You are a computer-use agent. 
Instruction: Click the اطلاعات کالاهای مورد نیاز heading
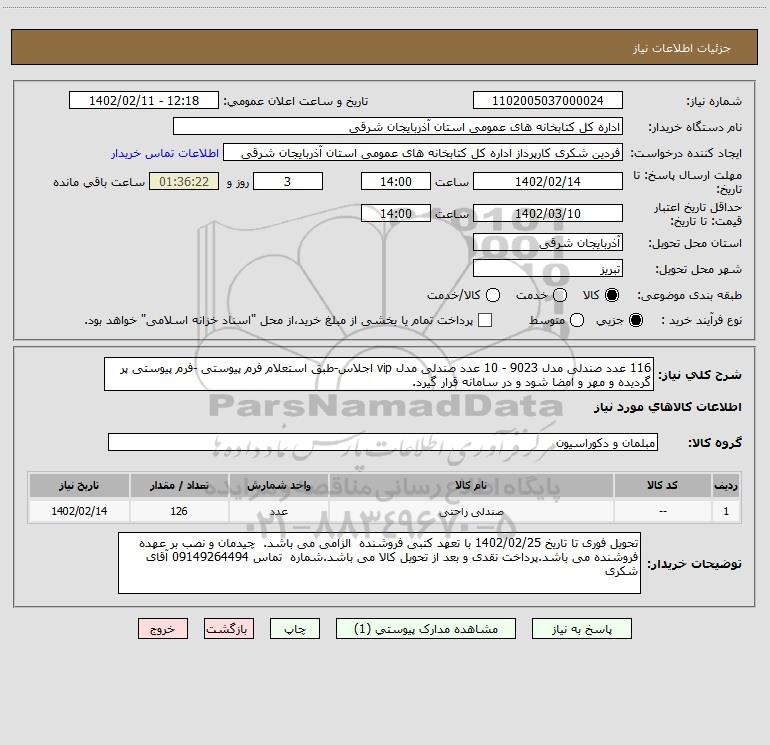(x=667, y=407)
